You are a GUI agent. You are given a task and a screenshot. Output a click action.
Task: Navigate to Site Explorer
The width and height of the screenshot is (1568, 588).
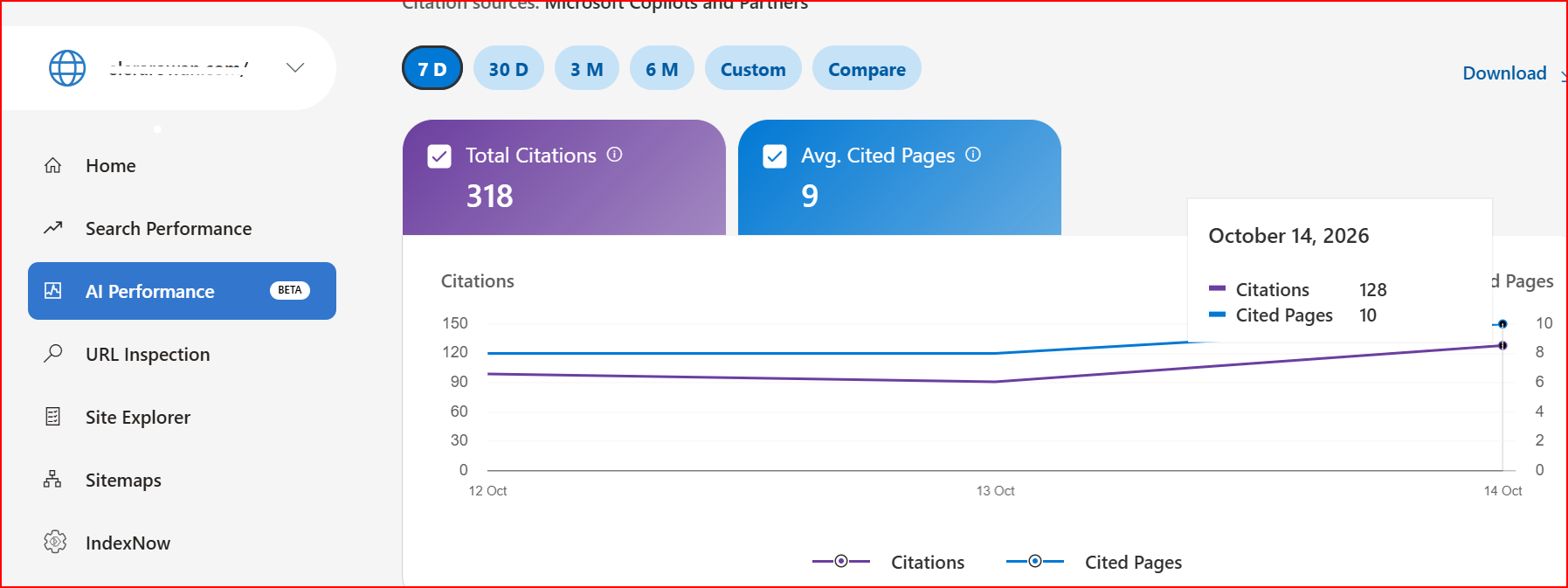coord(138,418)
